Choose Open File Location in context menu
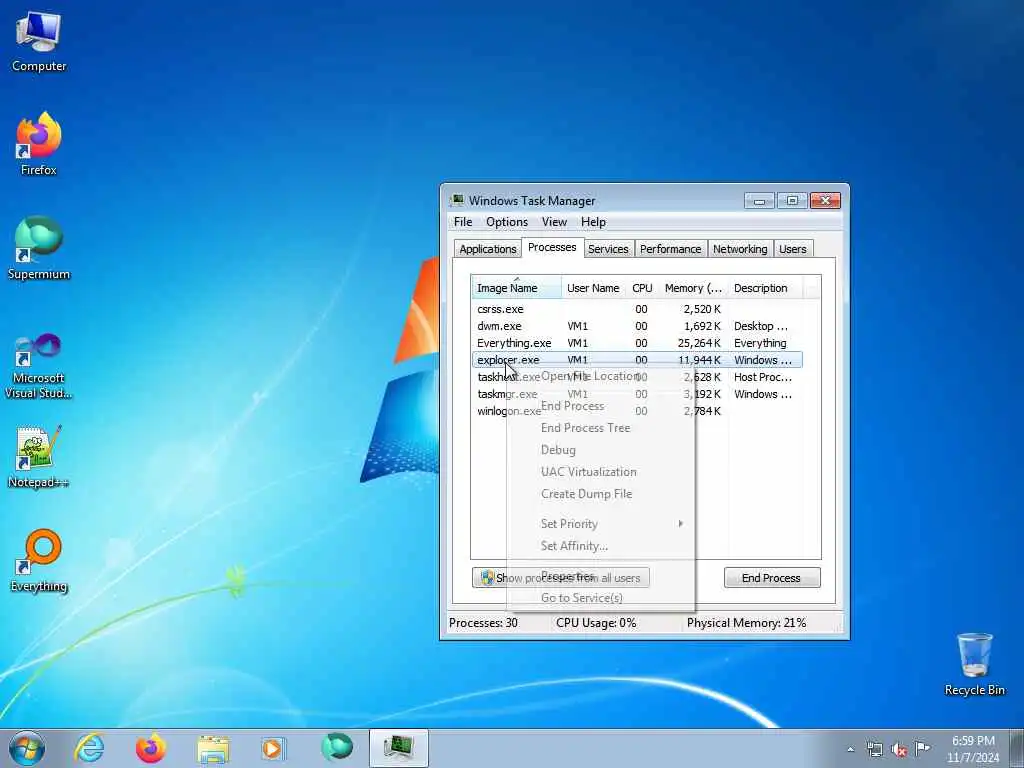 tap(600, 376)
